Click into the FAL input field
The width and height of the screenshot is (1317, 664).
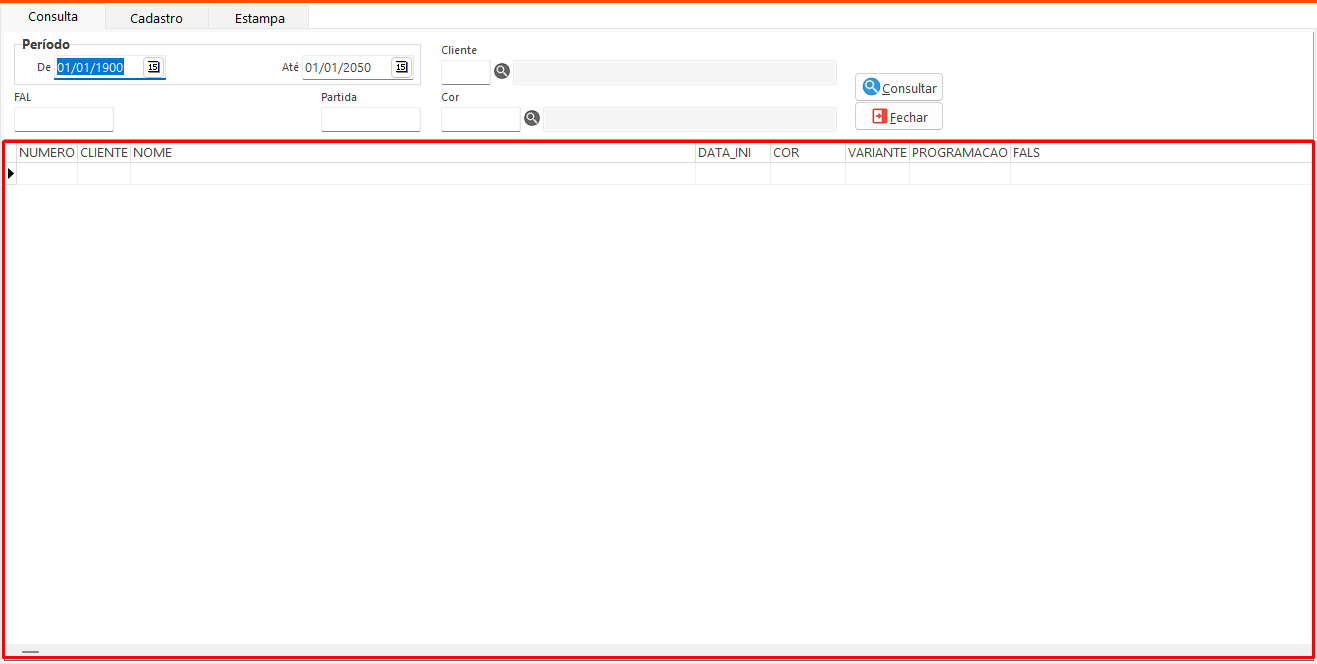pos(64,119)
